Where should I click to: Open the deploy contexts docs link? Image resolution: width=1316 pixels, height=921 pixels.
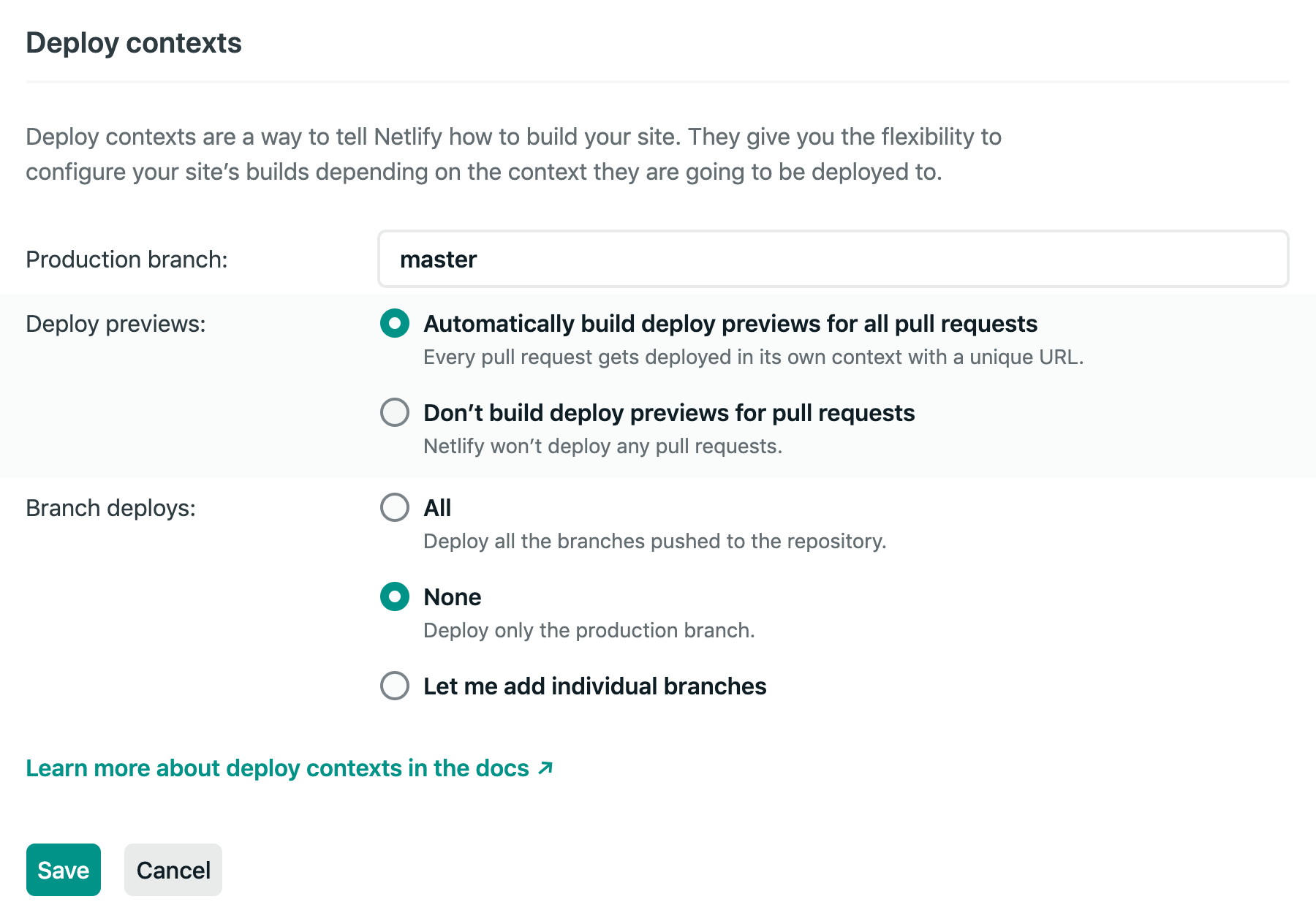coord(277,768)
